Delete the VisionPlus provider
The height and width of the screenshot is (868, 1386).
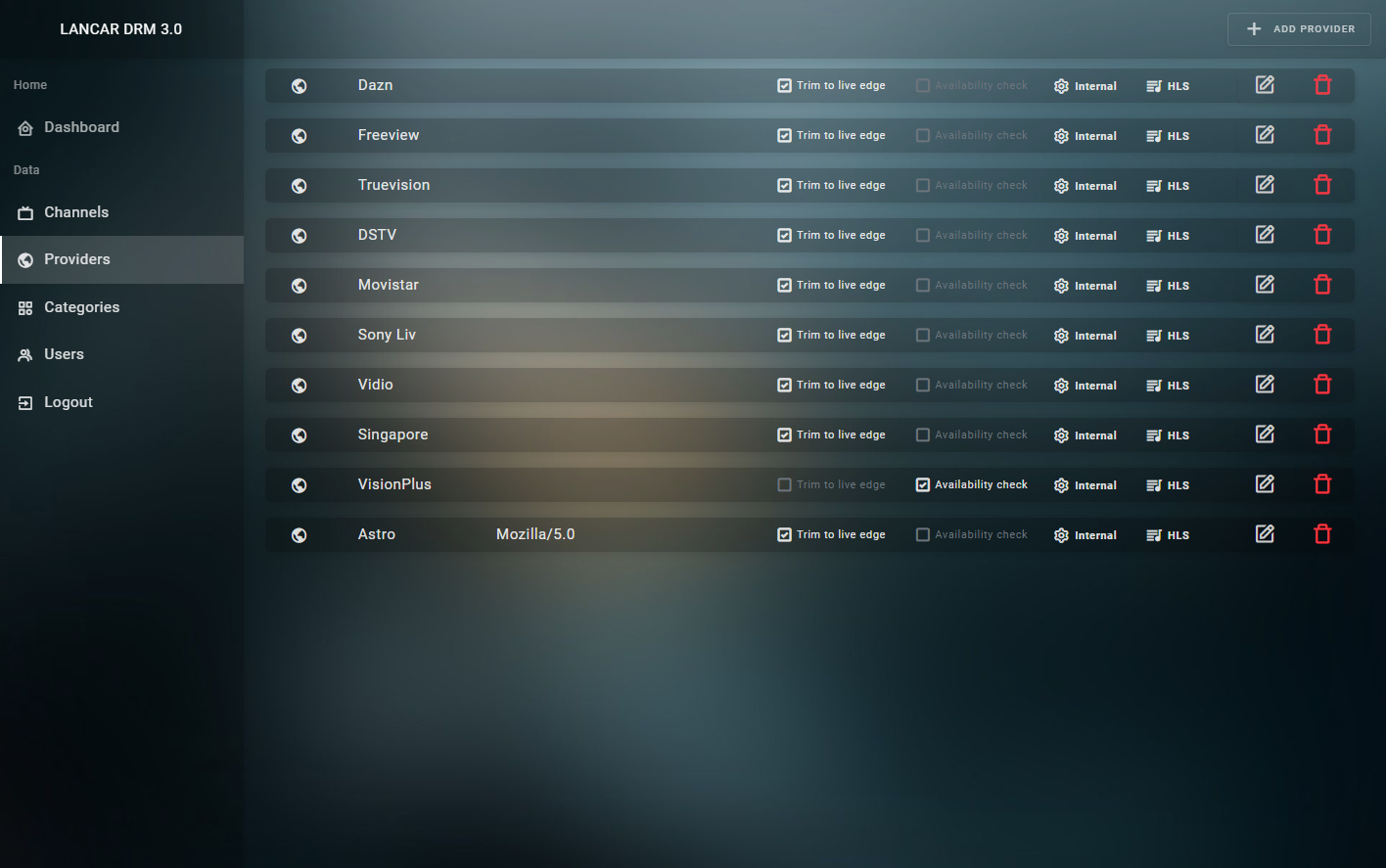(x=1322, y=484)
